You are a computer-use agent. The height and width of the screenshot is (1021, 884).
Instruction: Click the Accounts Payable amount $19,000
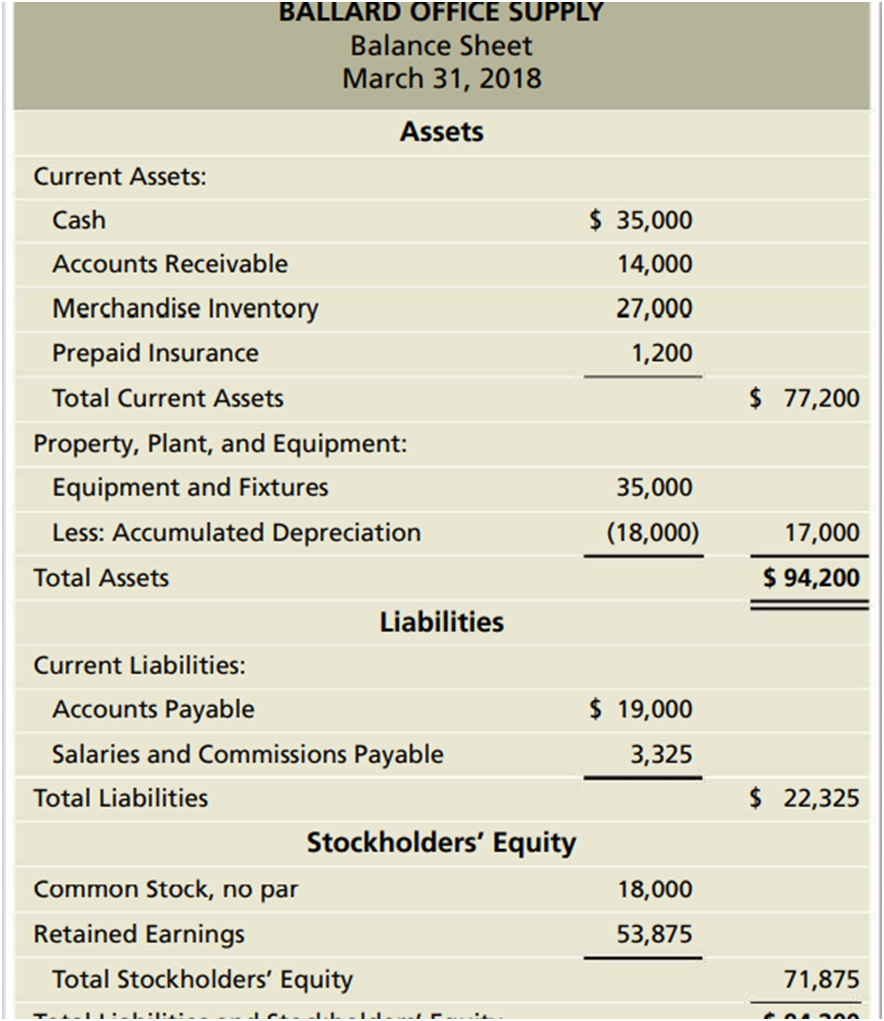[x=641, y=710]
